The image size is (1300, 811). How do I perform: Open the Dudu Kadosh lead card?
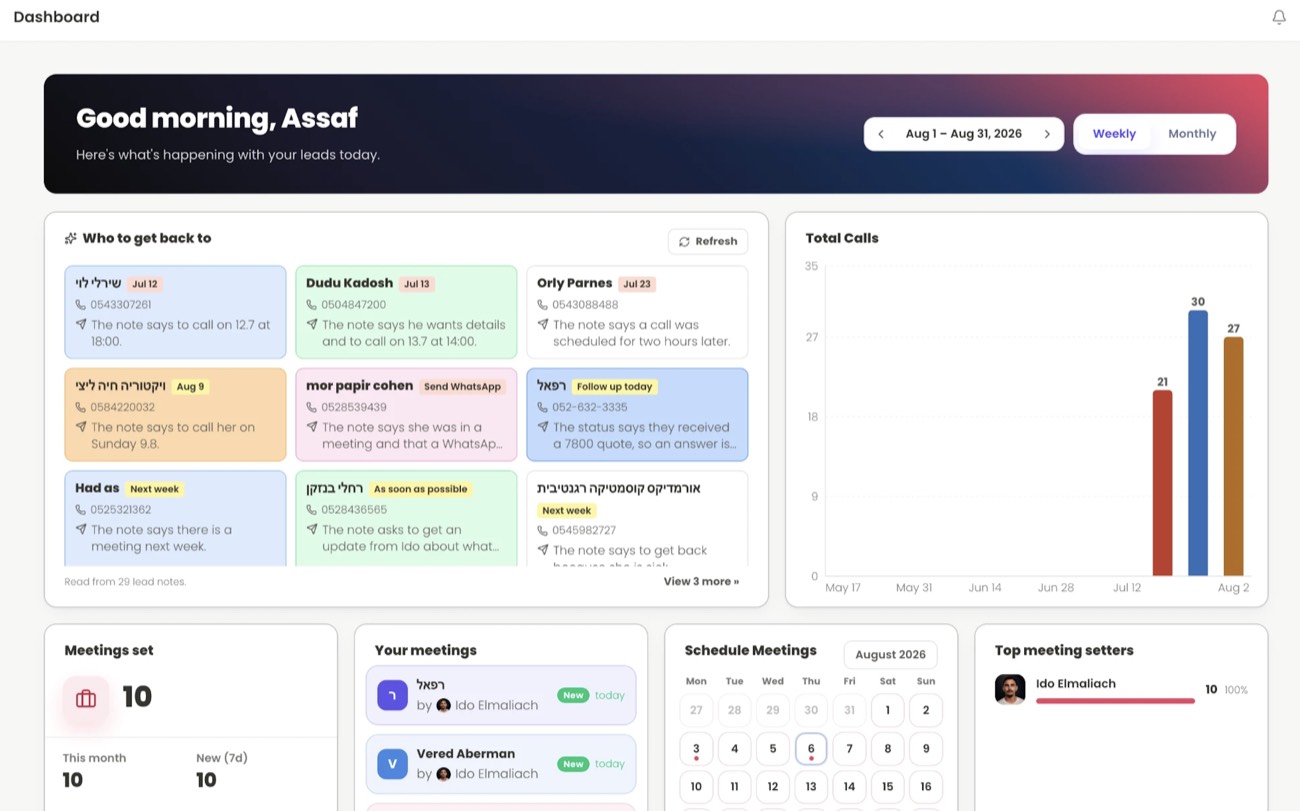point(406,312)
